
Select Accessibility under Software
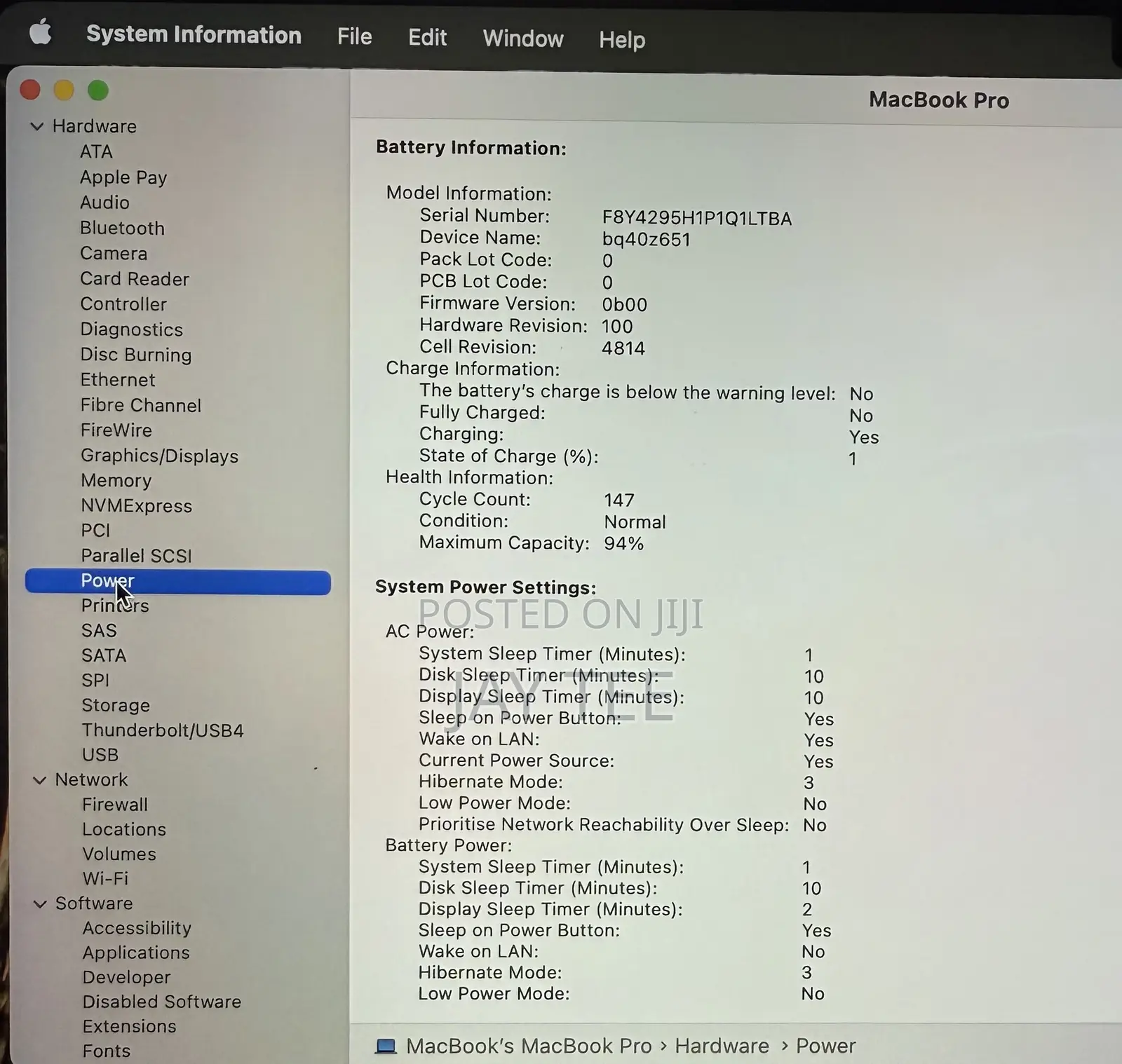(137, 928)
